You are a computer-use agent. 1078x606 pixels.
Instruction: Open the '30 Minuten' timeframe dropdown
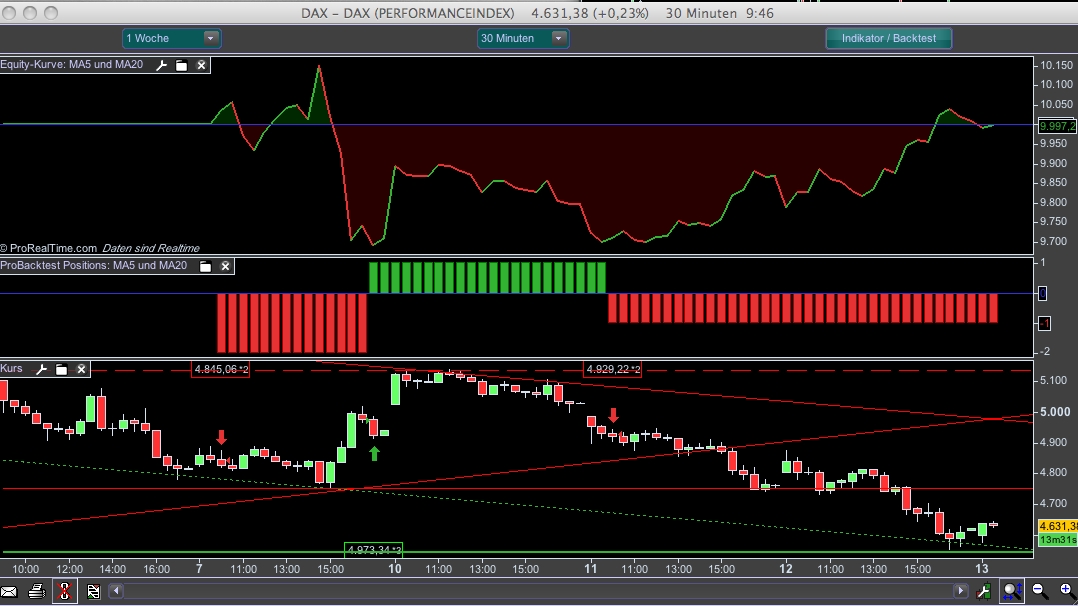pos(522,39)
